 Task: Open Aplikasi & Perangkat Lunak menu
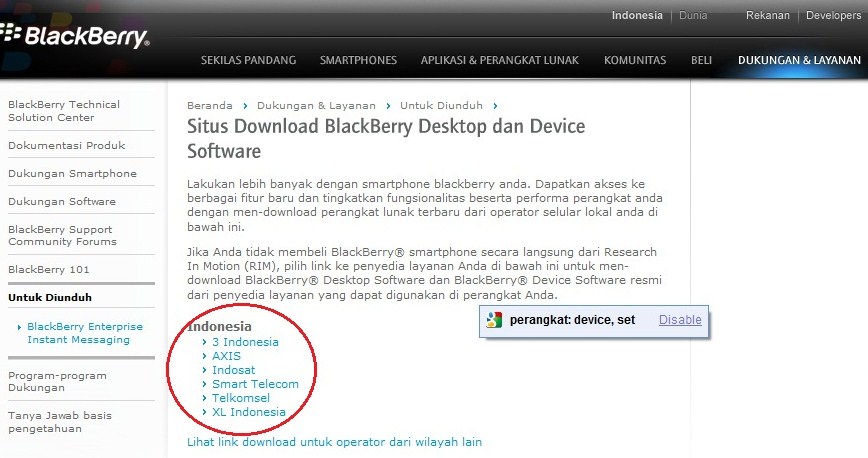pos(499,60)
